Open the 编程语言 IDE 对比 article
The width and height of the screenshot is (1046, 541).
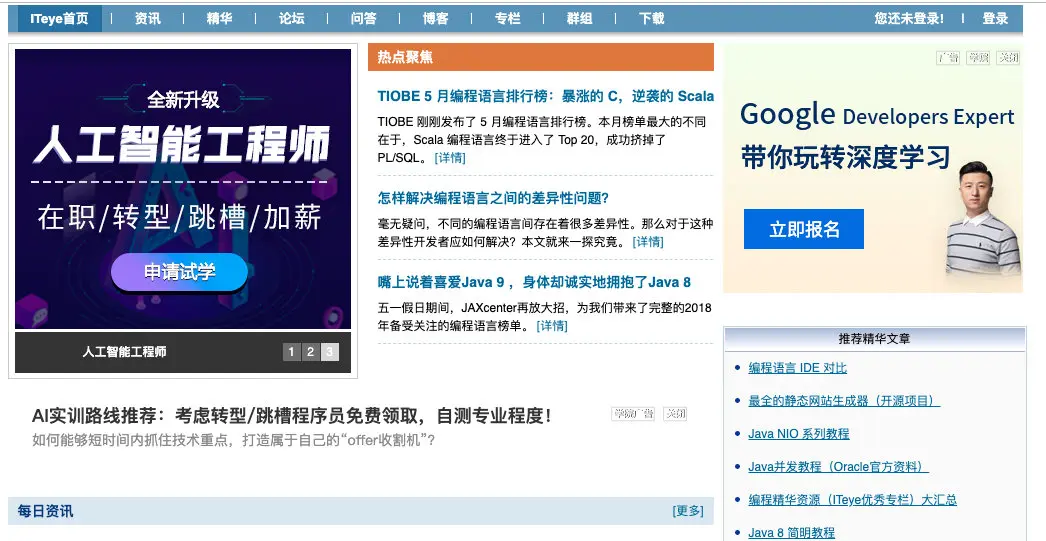point(797,368)
